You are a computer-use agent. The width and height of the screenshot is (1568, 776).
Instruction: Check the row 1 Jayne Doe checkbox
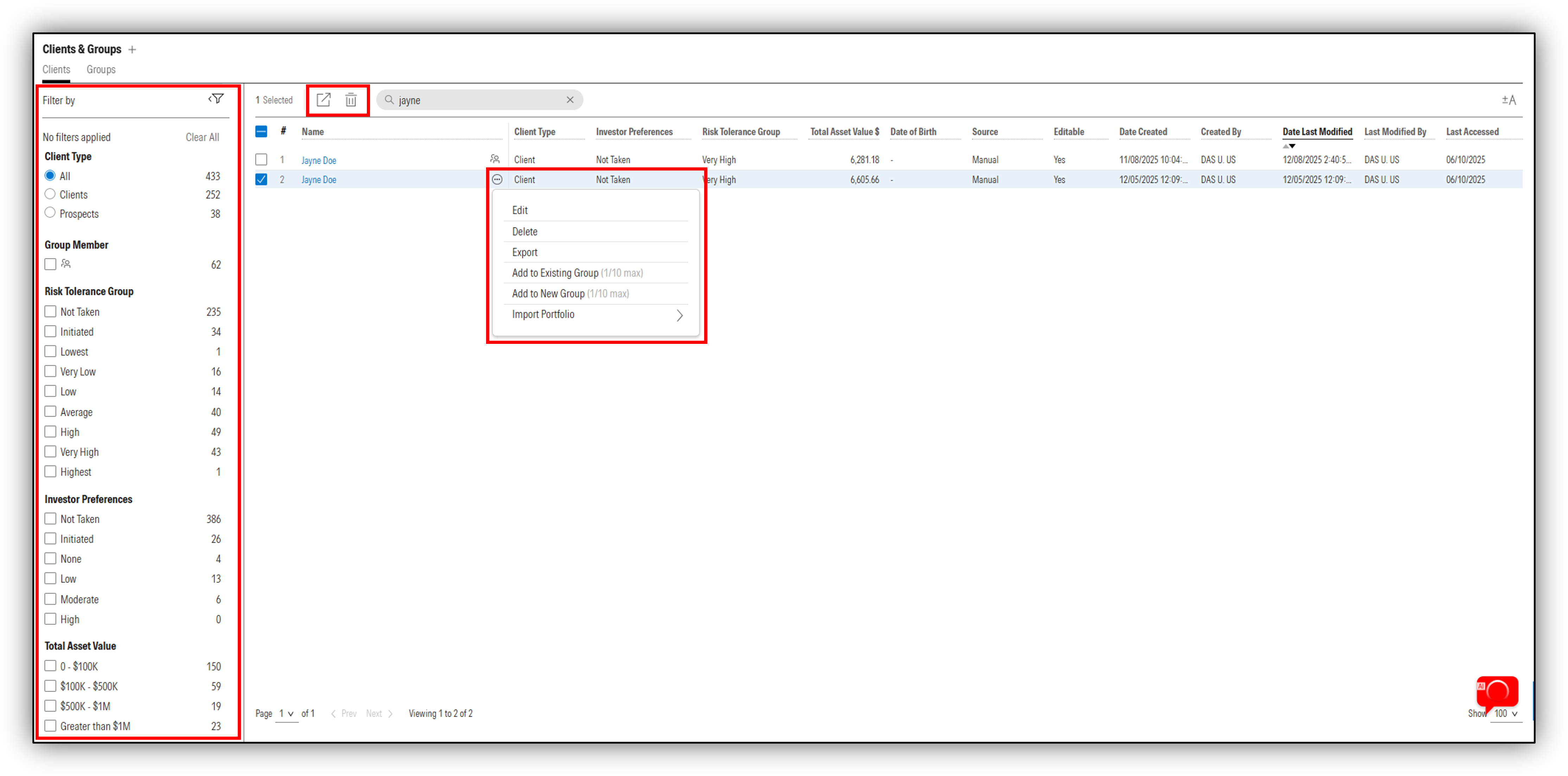click(261, 160)
